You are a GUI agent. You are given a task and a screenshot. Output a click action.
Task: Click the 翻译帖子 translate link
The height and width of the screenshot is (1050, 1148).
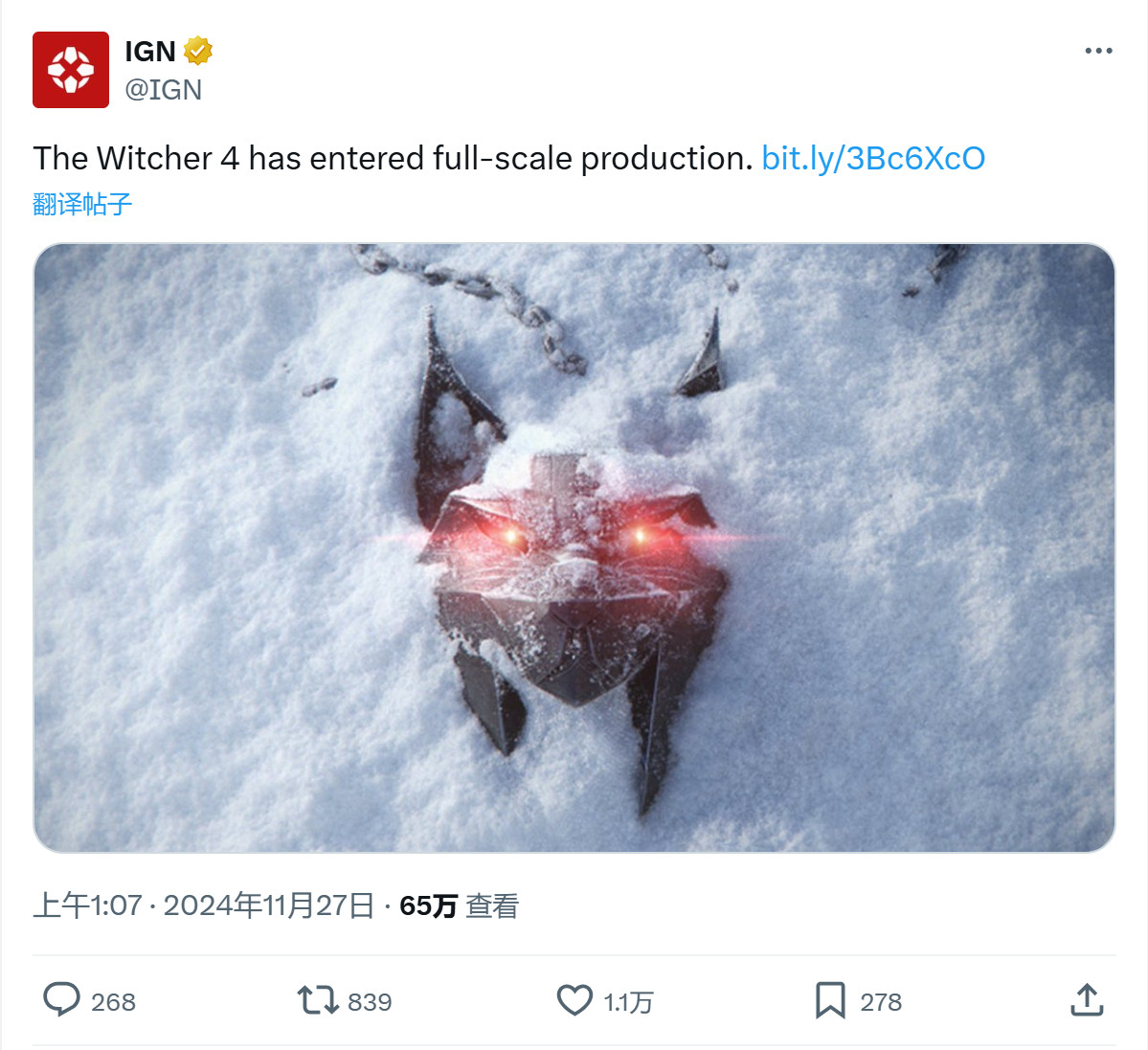click(82, 204)
